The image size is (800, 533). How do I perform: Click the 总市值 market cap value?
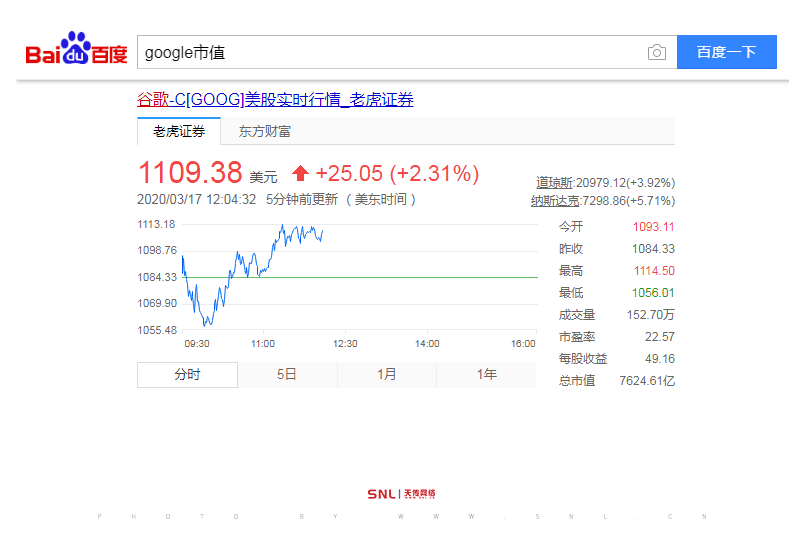click(x=646, y=381)
